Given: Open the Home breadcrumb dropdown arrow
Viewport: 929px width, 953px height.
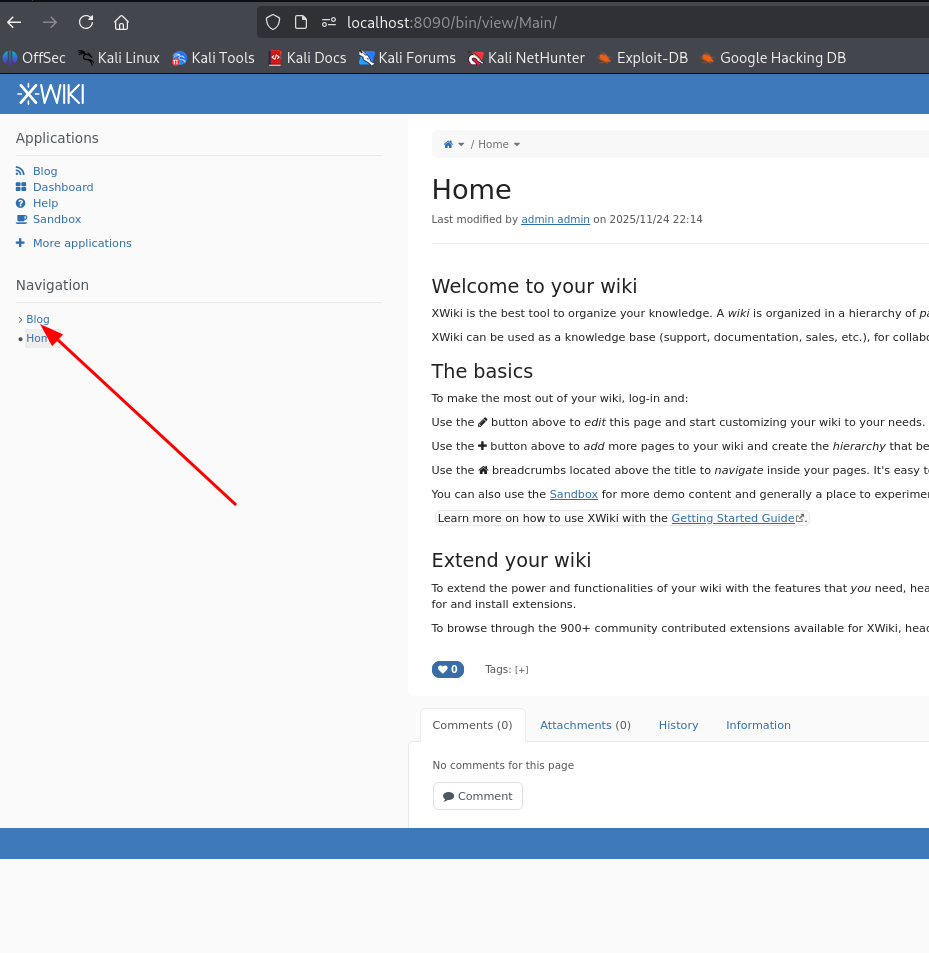Looking at the screenshot, I should tap(517, 145).
